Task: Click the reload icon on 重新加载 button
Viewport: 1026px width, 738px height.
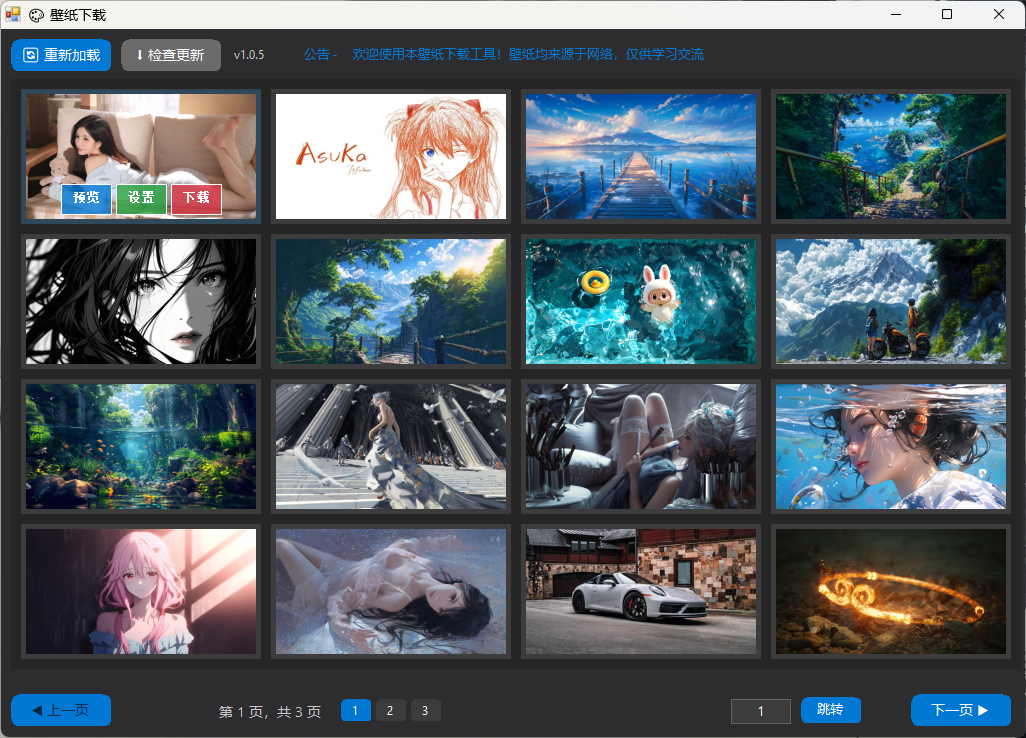Action: coord(31,55)
